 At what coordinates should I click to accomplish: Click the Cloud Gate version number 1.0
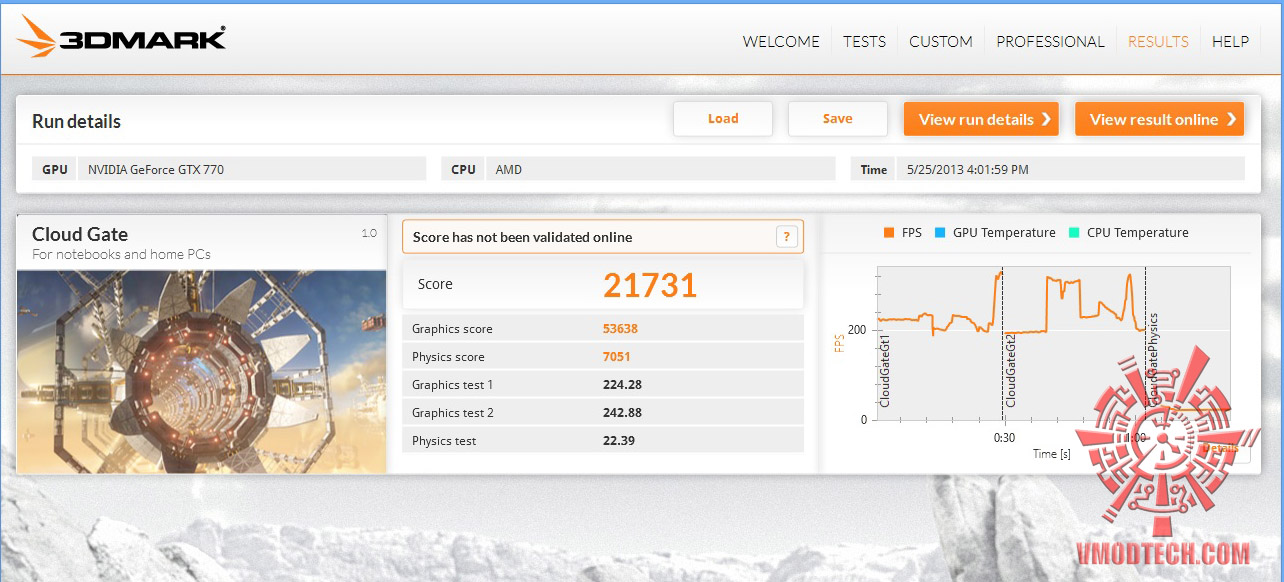pyautogui.click(x=369, y=233)
